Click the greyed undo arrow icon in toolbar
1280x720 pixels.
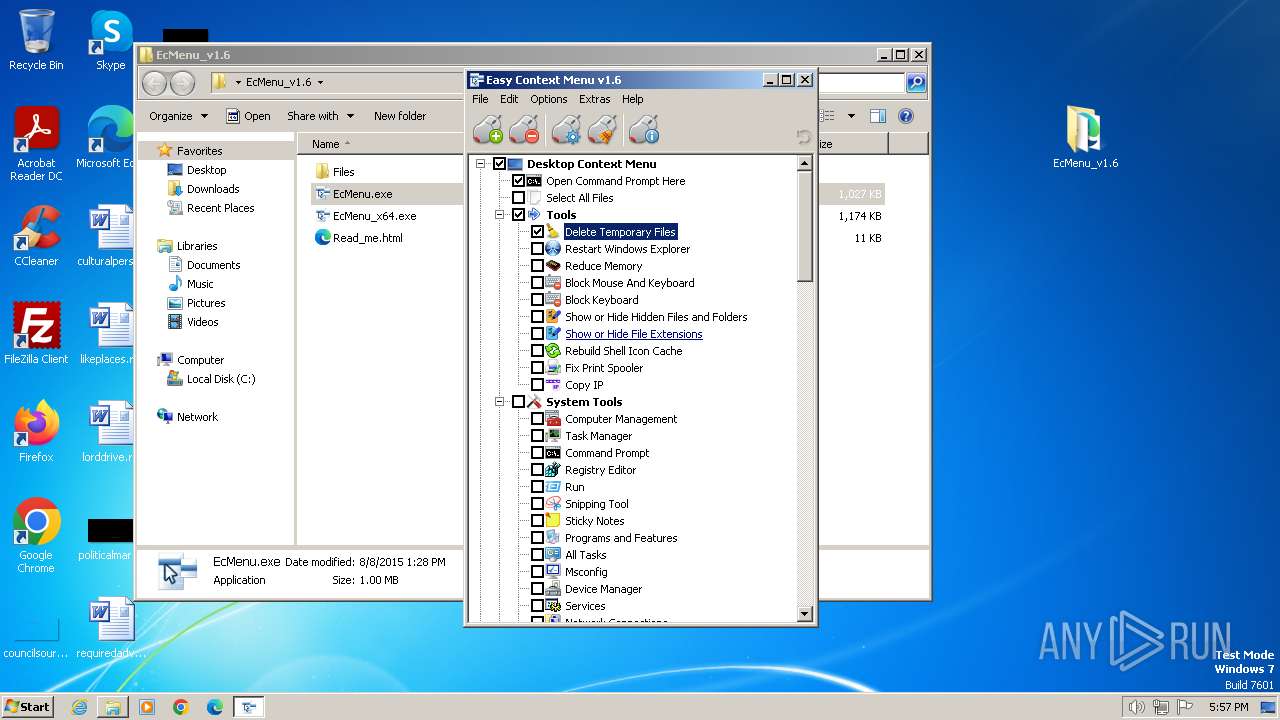point(803,136)
